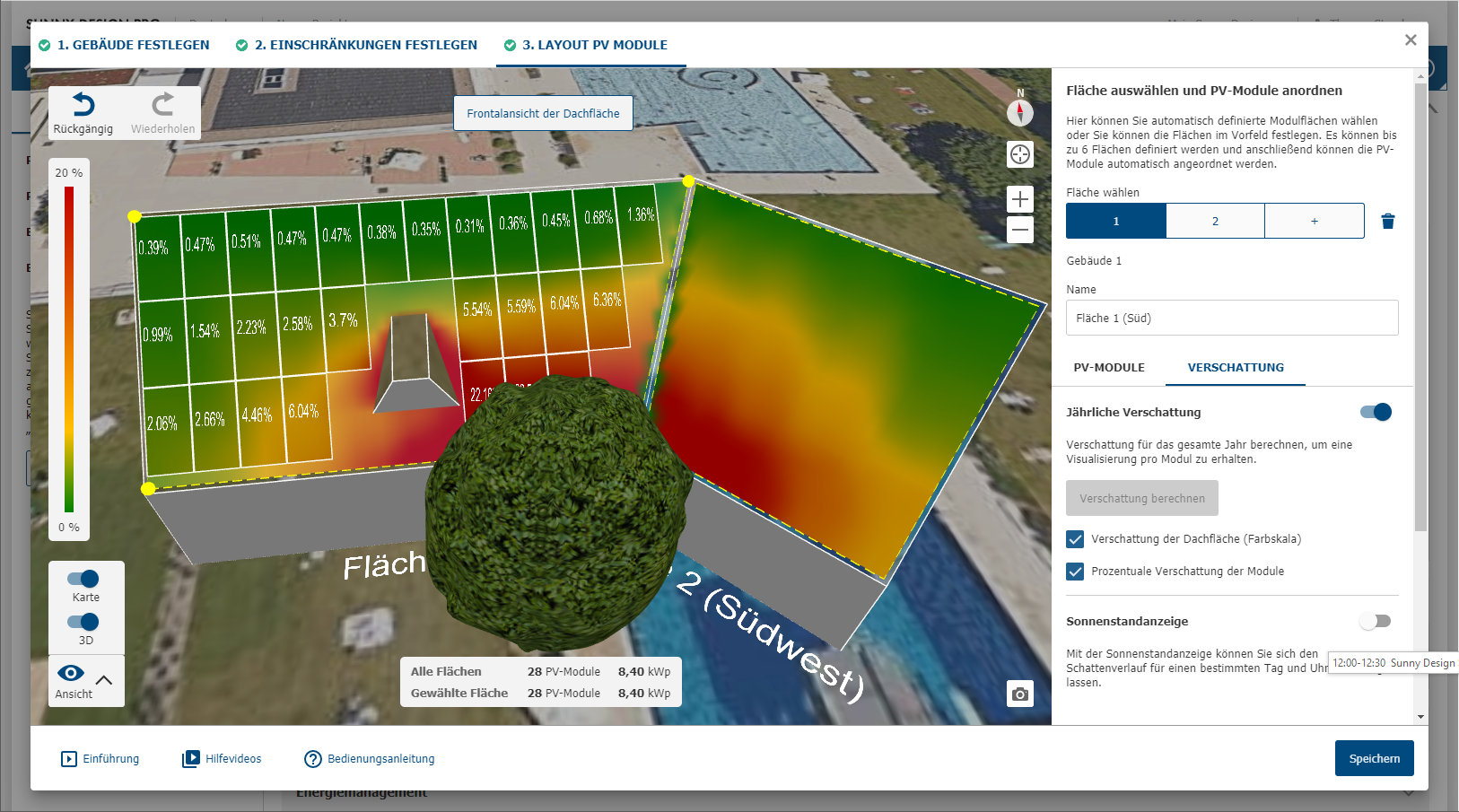This screenshot has width=1459, height=812.
Task: Enable the Sonnenstandanzeige toggle
Action: [1375, 621]
